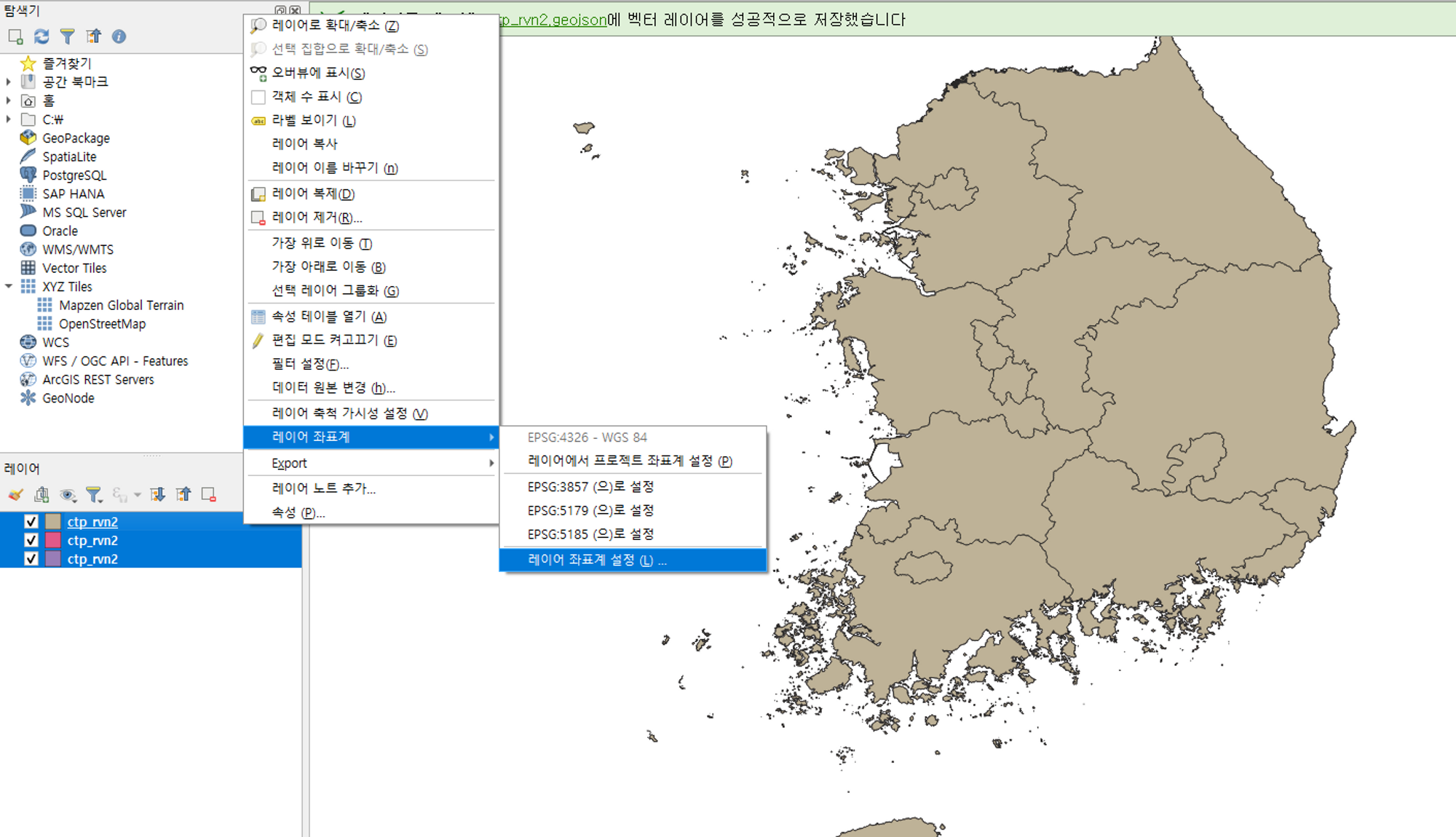Screen dimensions: 1456x837
Task: Open the layer styling panel brush icon
Action: pos(16,495)
